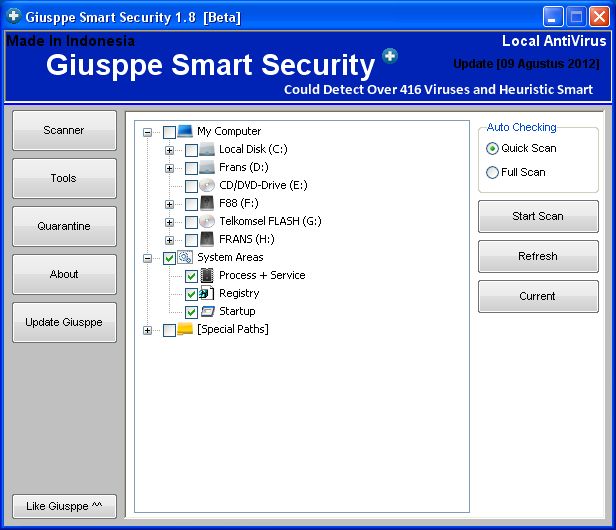Image resolution: width=616 pixels, height=530 pixels.
Task: Click the Telkomsel FLASH (G:) disc icon
Action: coord(207,221)
